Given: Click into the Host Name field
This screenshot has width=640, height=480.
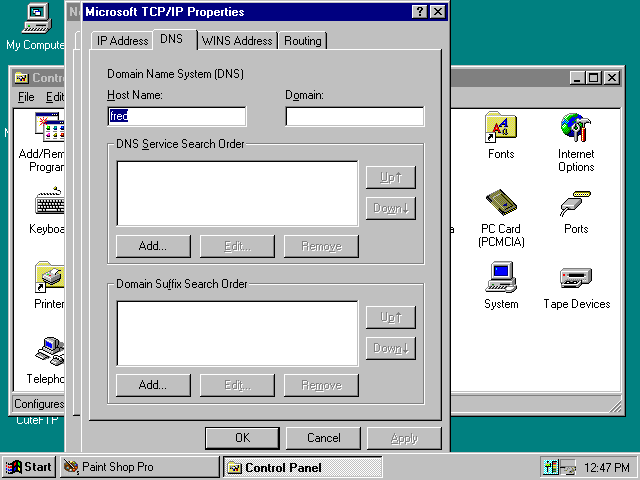Looking at the screenshot, I should click(177, 116).
